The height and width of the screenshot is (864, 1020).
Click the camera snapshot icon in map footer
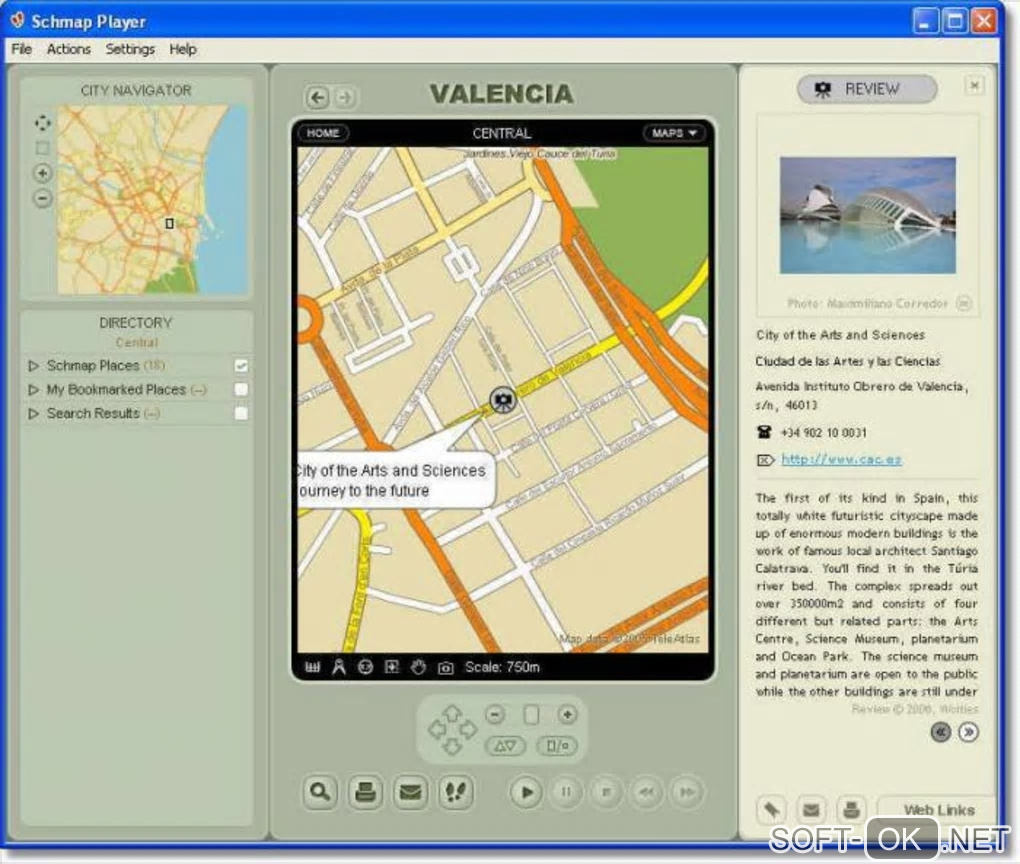pos(446,668)
